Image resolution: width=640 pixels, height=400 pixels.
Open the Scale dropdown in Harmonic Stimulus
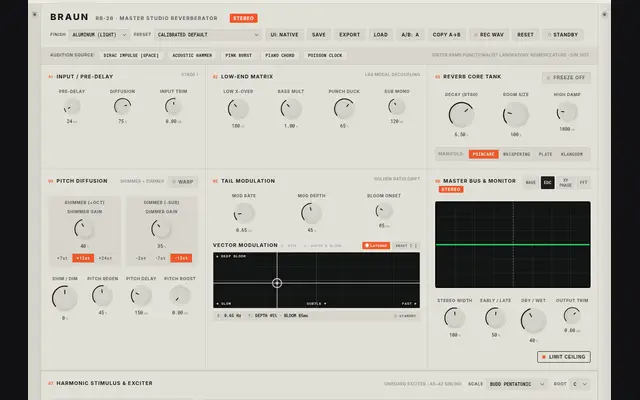[517, 384]
